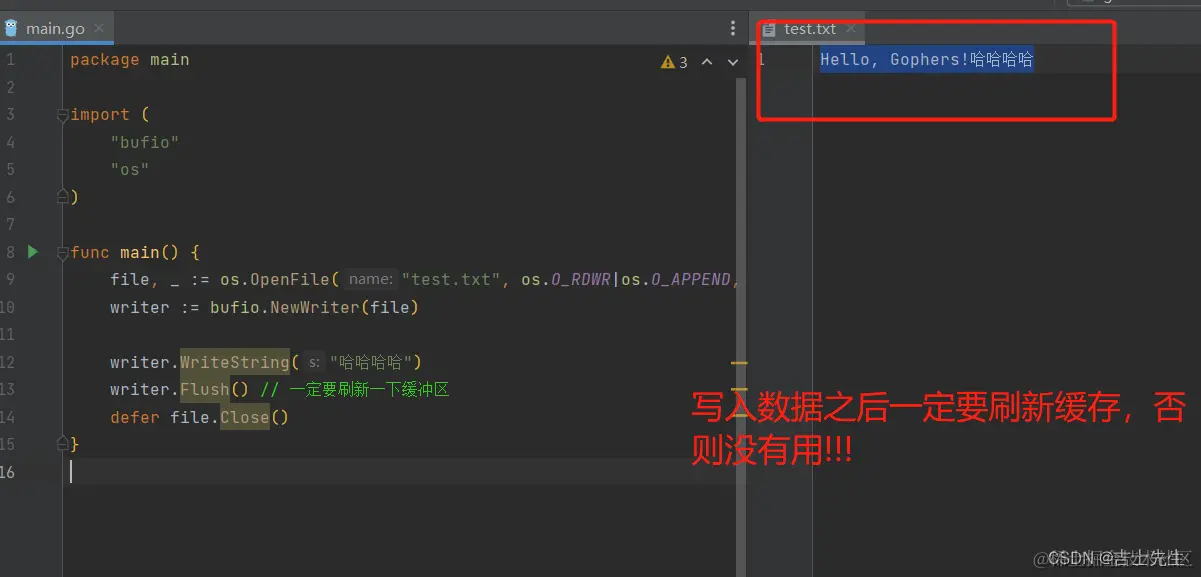
Task: Switch to the main.go tab
Action: coord(55,28)
